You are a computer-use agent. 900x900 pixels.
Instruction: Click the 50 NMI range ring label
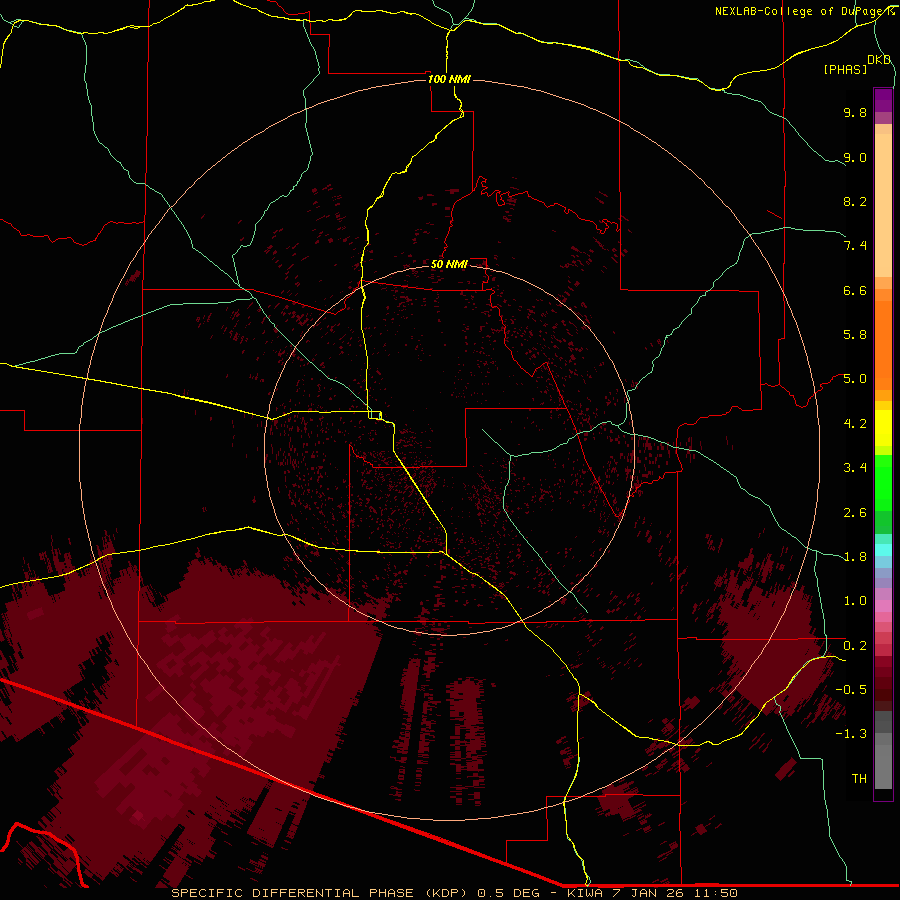point(449,264)
